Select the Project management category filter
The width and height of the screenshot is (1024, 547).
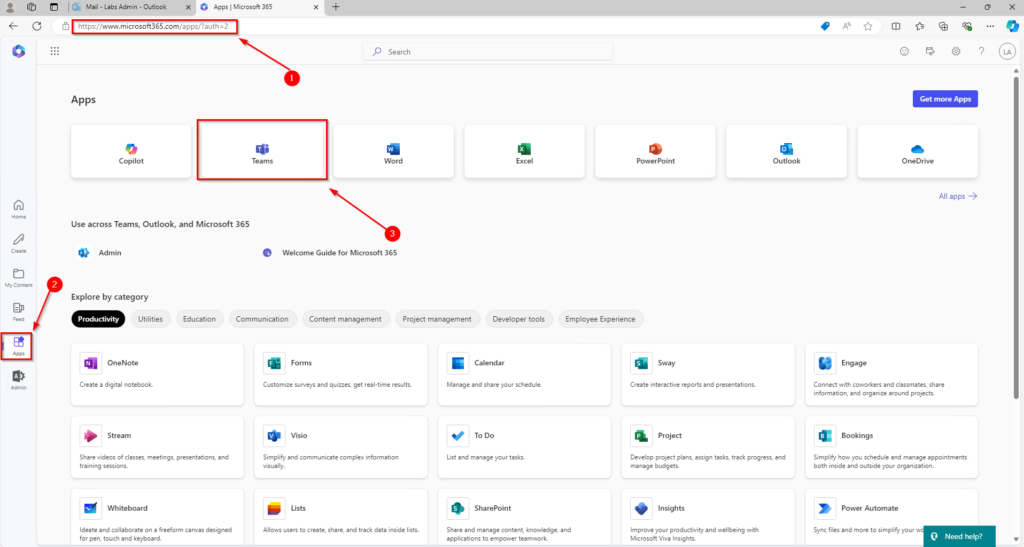[437, 319]
